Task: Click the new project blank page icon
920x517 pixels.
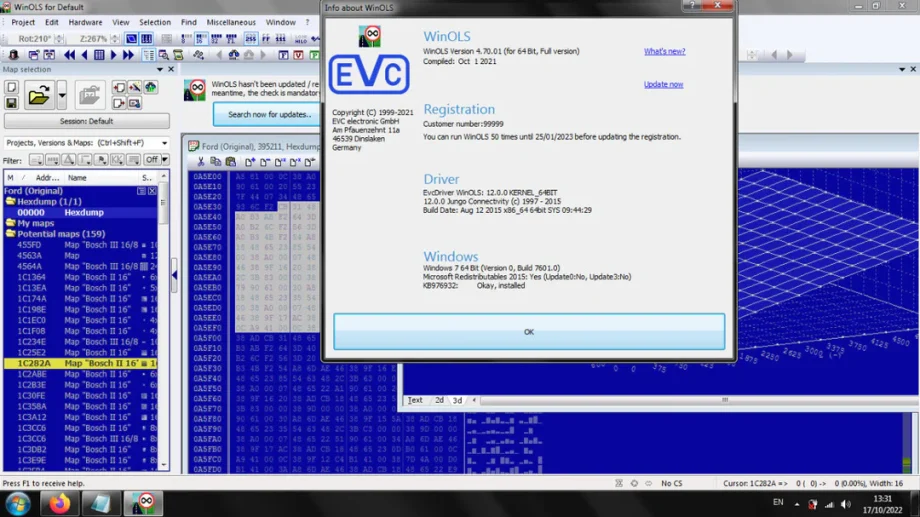Action: pyautogui.click(x=12, y=87)
